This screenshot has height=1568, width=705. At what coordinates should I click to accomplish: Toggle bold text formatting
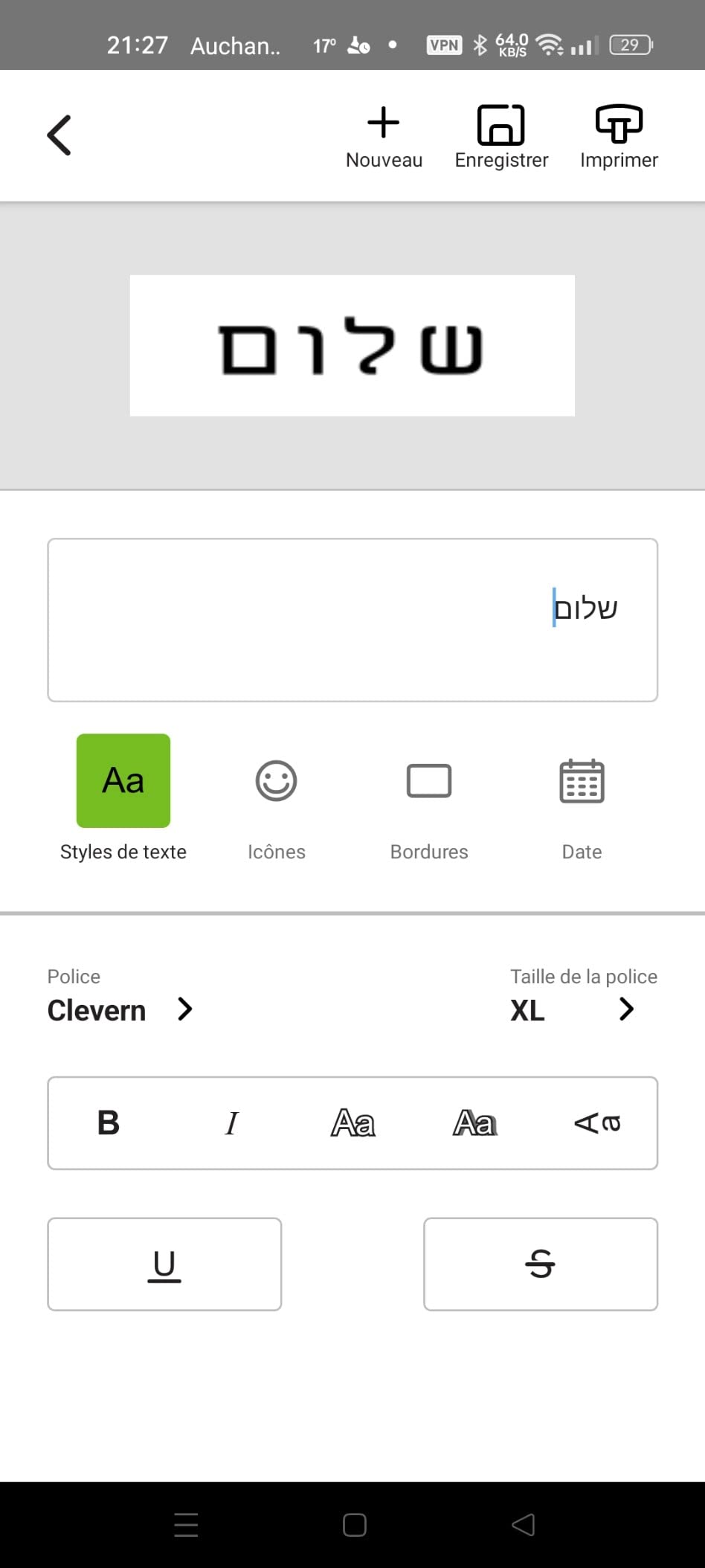point(109,1122)
